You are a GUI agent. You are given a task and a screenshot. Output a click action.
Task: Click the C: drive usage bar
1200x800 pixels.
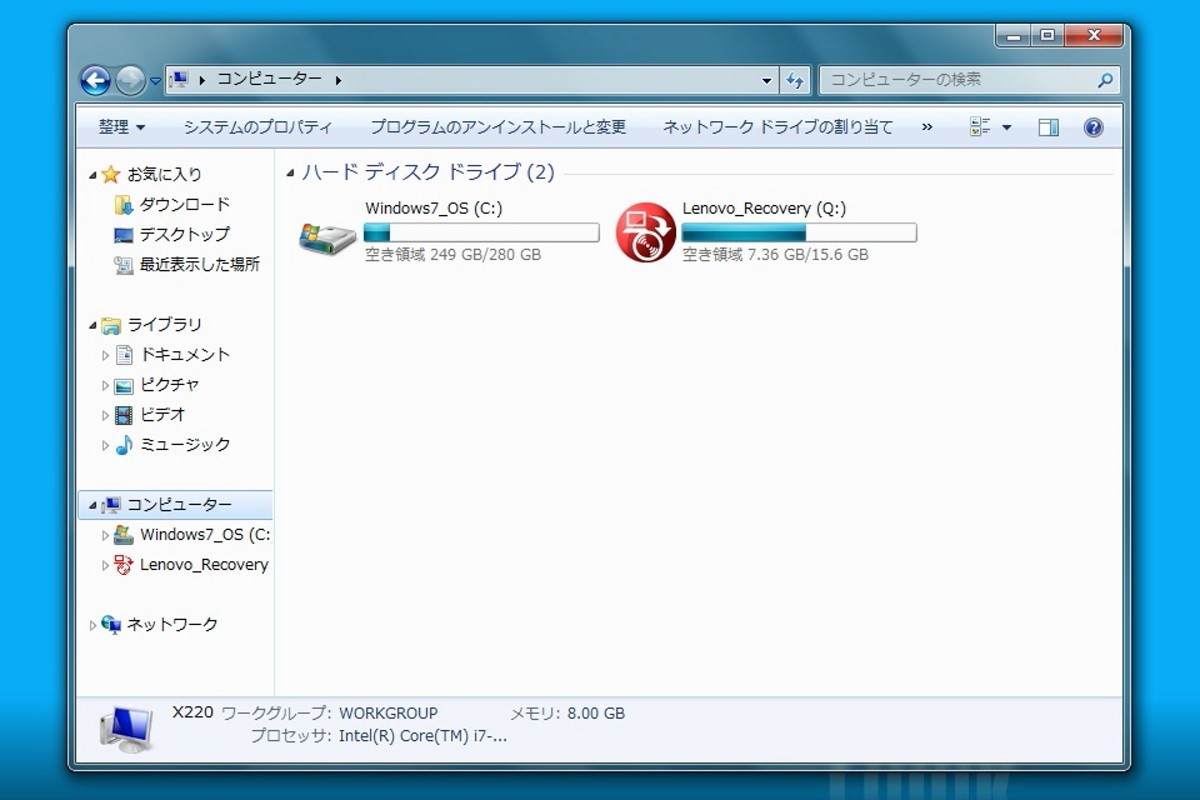point(481,232)
